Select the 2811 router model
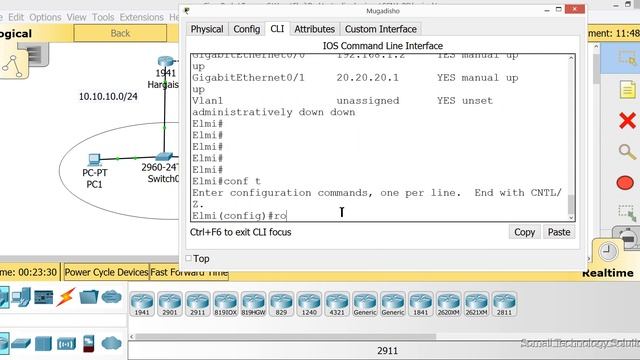Image resolution: width=640 pixels, height=360 pixels. 504,304
